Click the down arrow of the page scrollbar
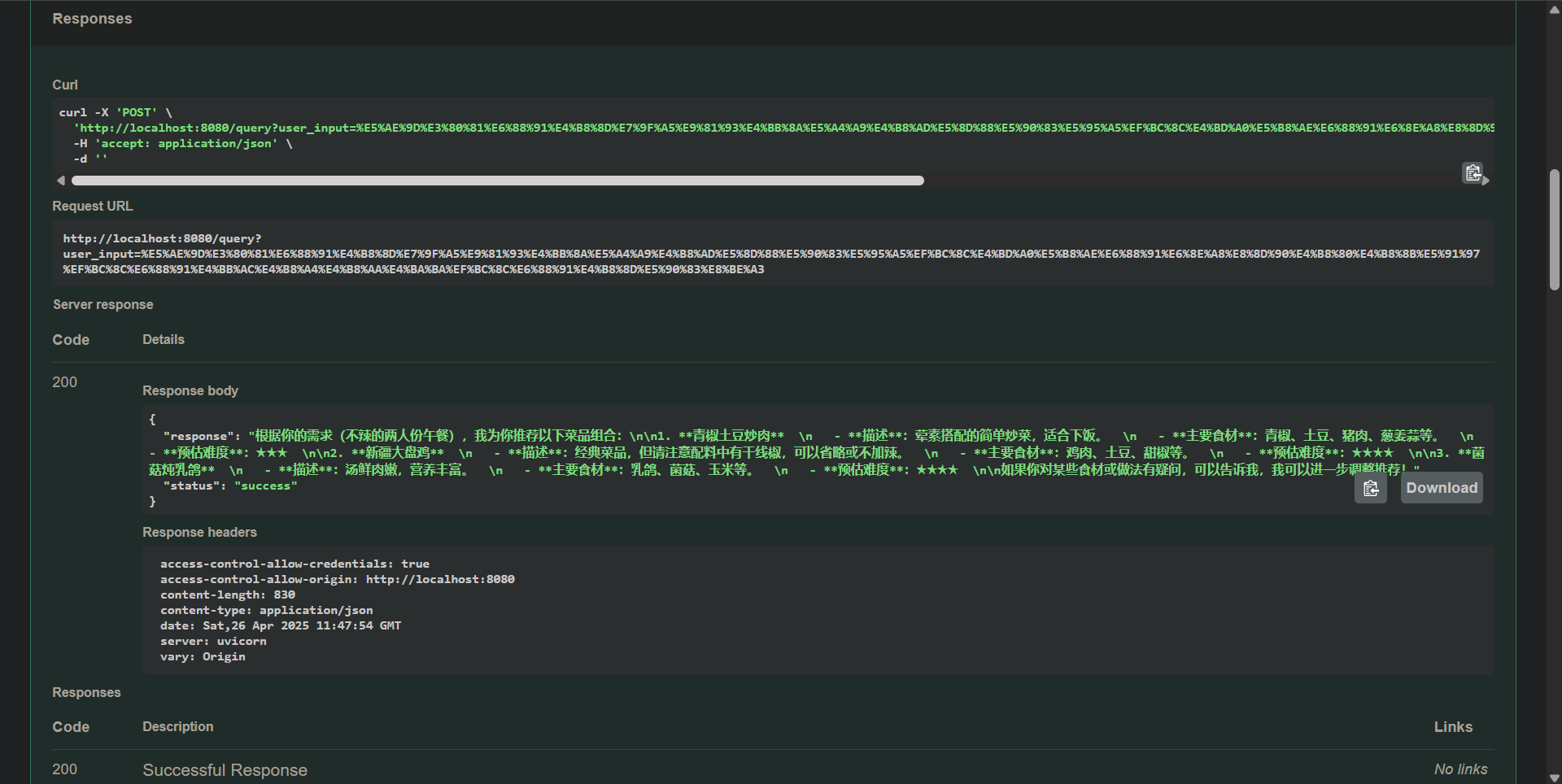This screenshot has height=784, width=1562. [x=1553, y=775]
